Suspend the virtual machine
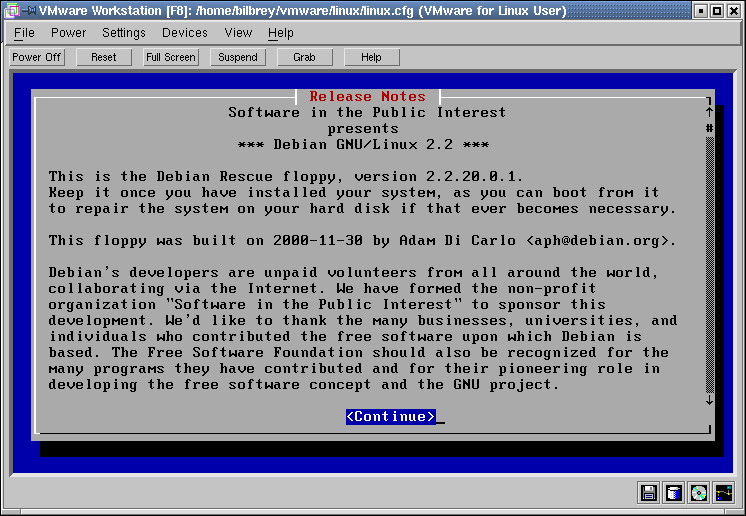The width and height of the screenshot is (746, 516). pyautogui.click(x=238, y=57)
